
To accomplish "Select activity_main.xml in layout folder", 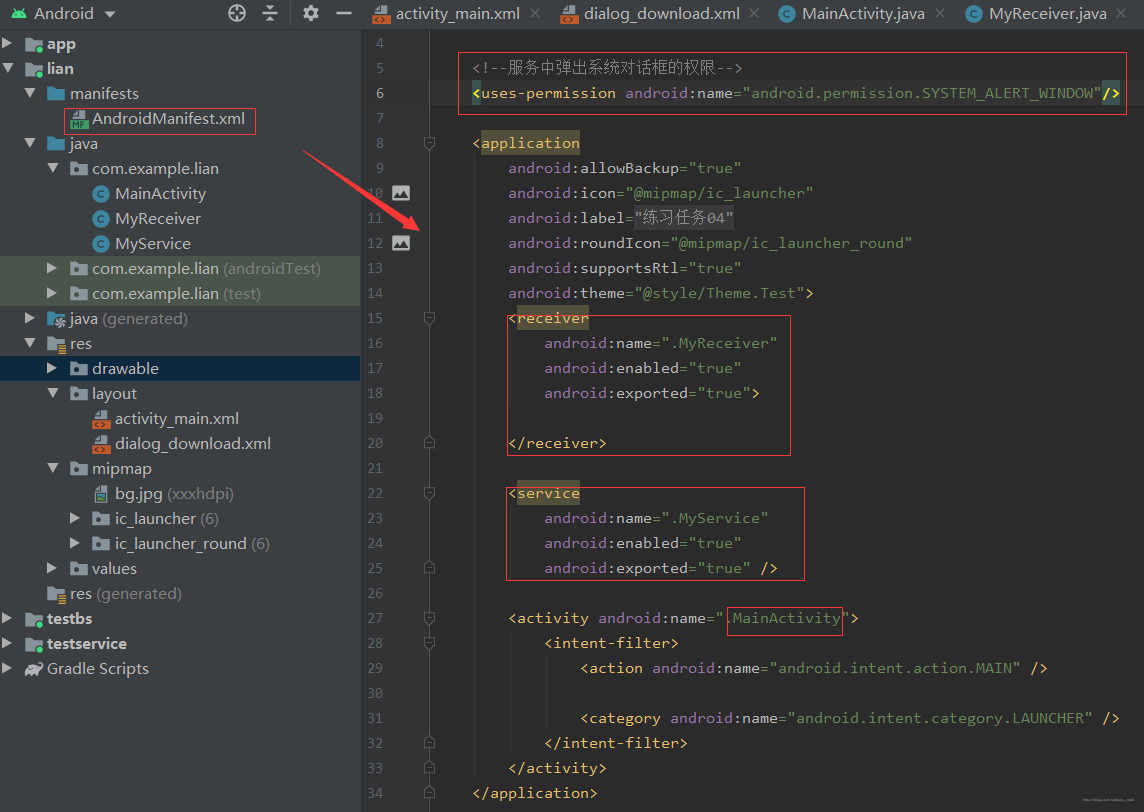I will 177,418.
